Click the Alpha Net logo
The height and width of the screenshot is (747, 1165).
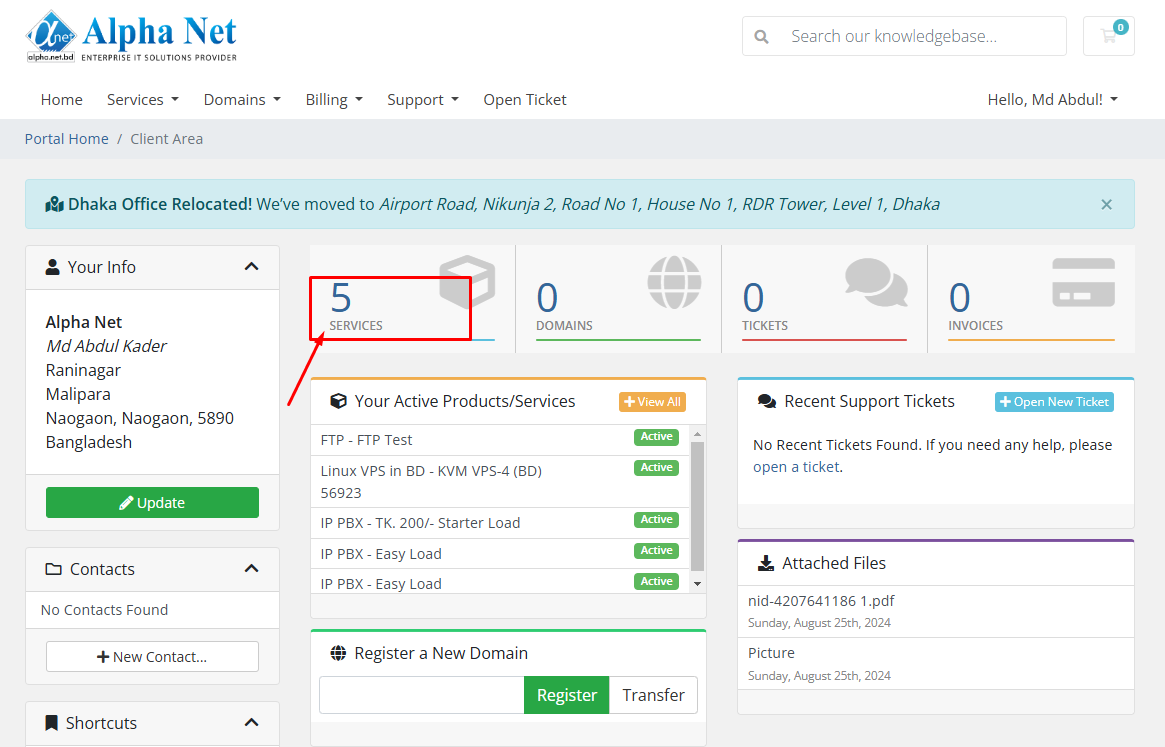point(131,37)
